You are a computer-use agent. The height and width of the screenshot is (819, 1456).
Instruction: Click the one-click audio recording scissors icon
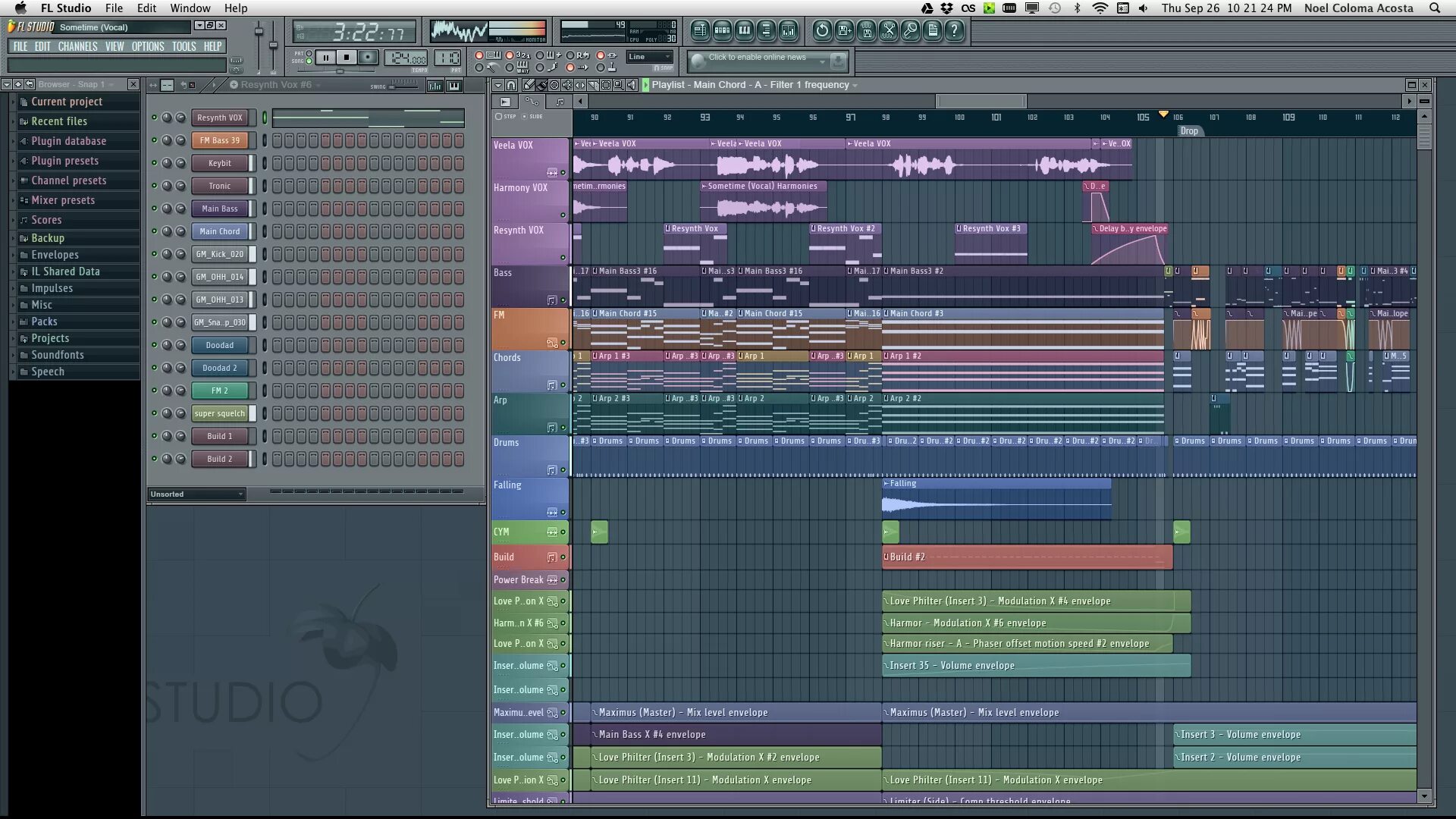pos(889,30)
